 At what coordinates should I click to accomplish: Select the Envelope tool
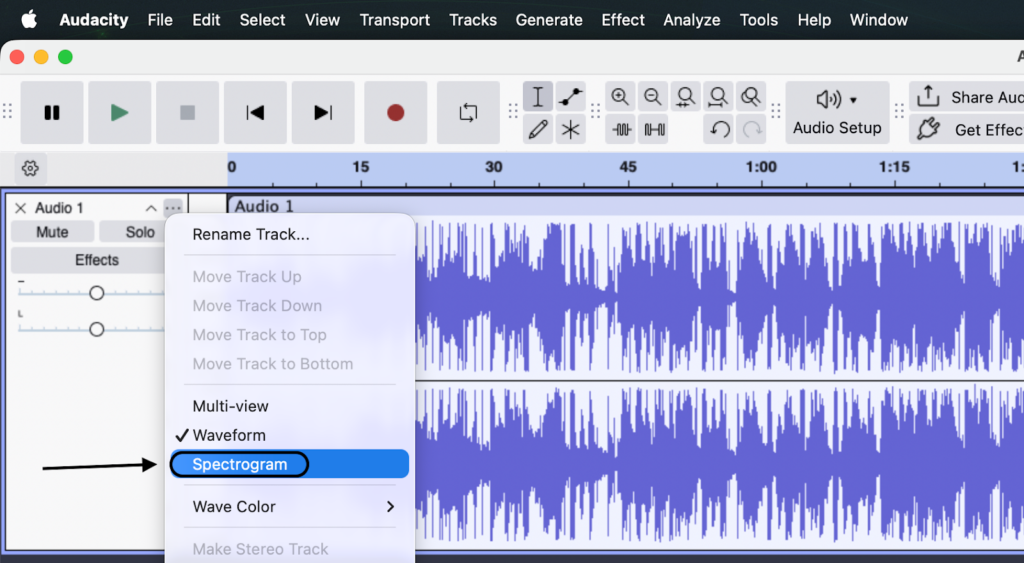(x=571, y=97)
